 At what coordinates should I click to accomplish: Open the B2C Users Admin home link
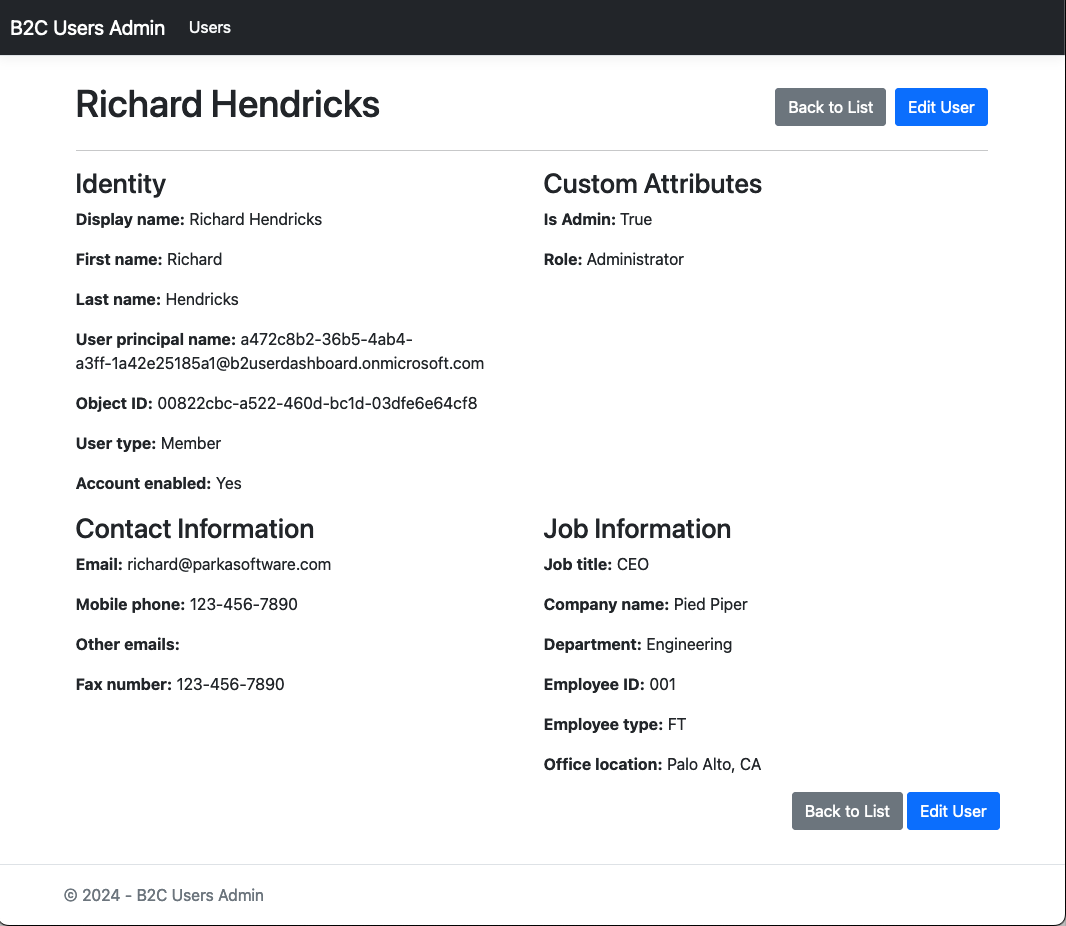[x=87, y=28]
